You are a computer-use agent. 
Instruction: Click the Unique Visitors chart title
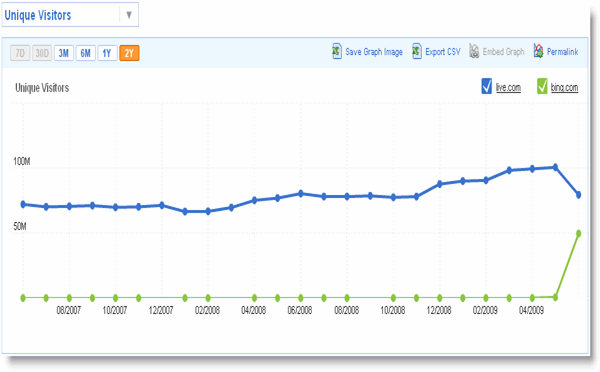(42, 88)
